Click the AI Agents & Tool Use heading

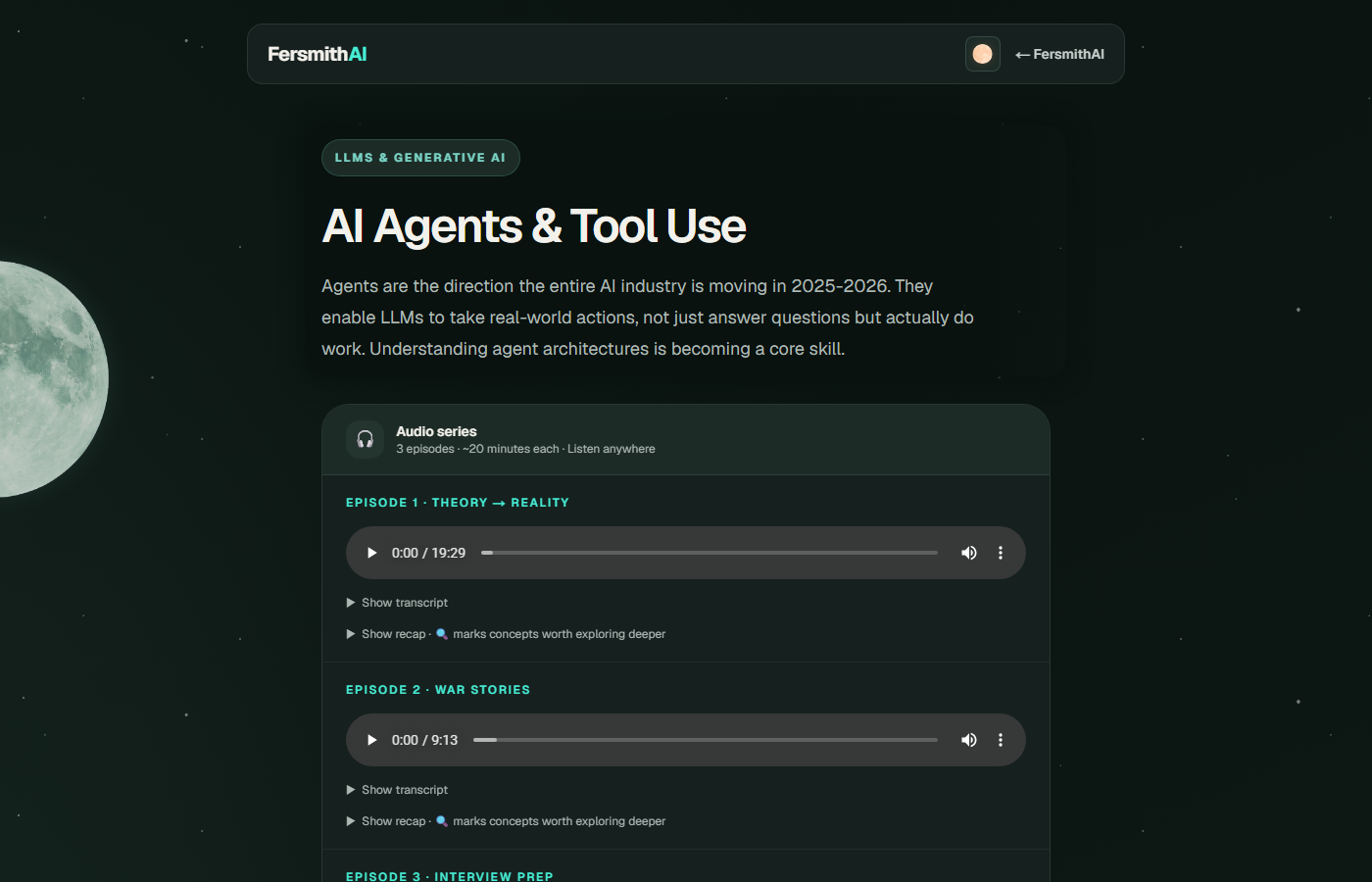coord(534,226)
